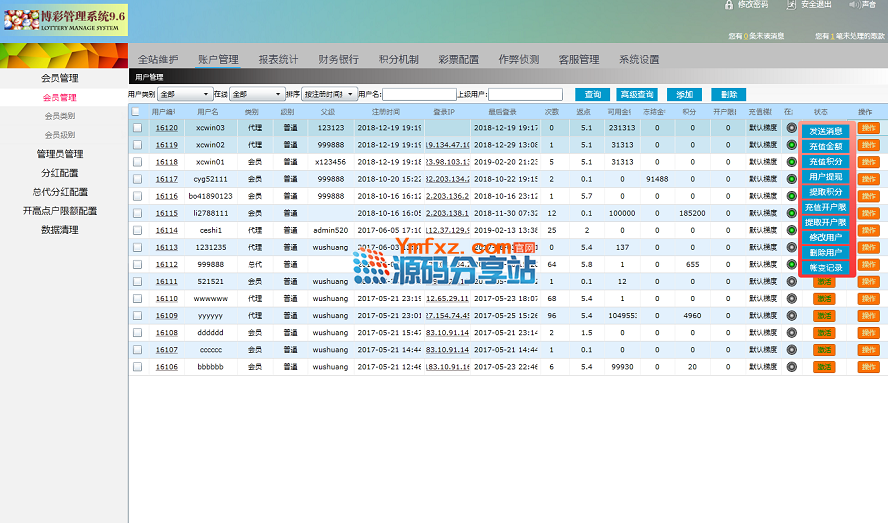
Task: Click status indicator in bbbbbb's row
Action: pos(792,366)
